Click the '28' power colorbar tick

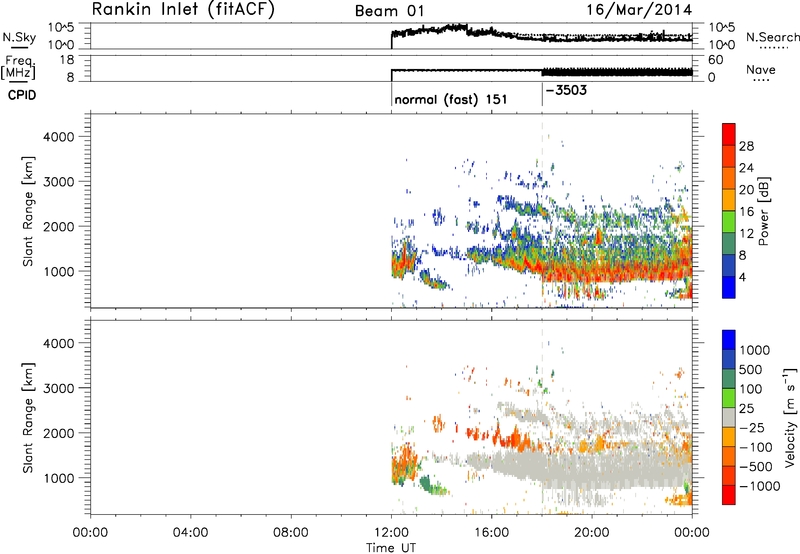(746, 146)
